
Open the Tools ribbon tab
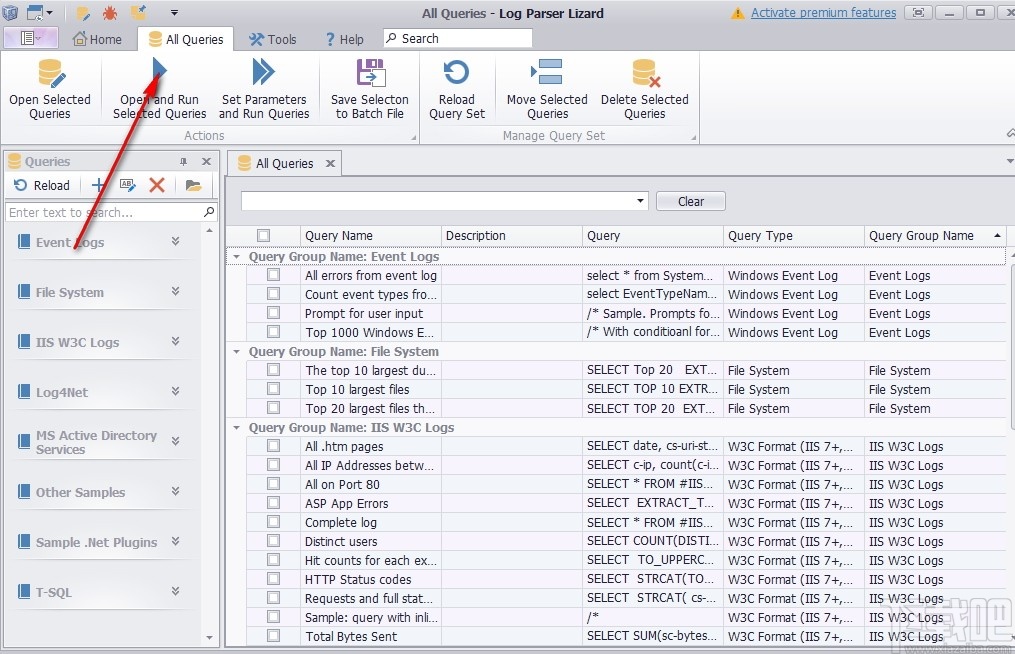point(272,40)
